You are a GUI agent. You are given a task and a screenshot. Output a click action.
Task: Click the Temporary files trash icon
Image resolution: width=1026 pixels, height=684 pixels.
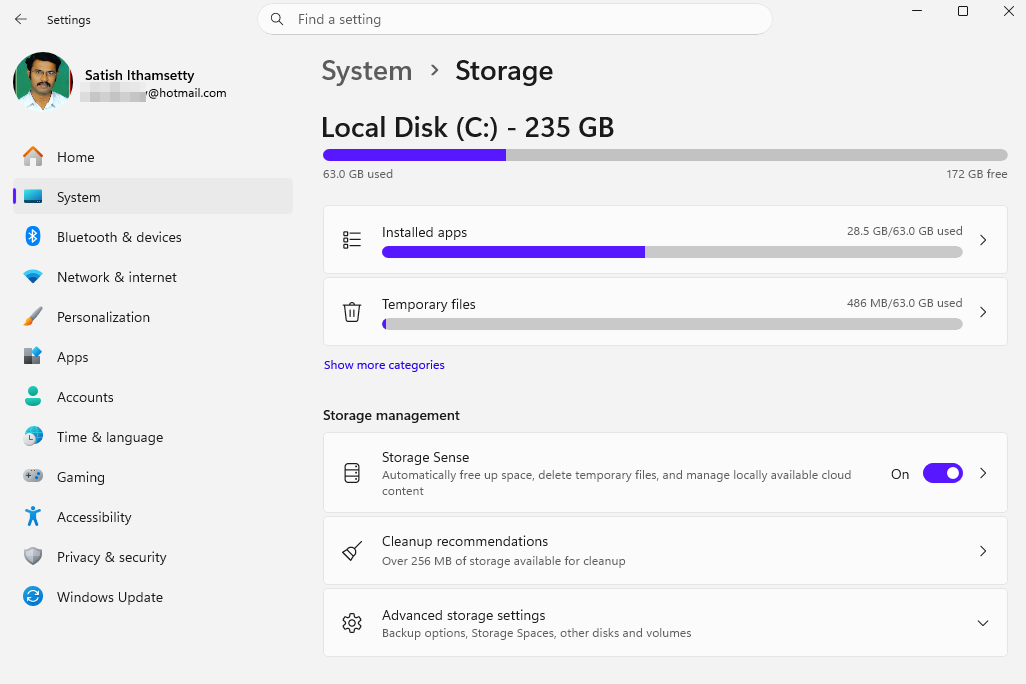coord(352,312)
